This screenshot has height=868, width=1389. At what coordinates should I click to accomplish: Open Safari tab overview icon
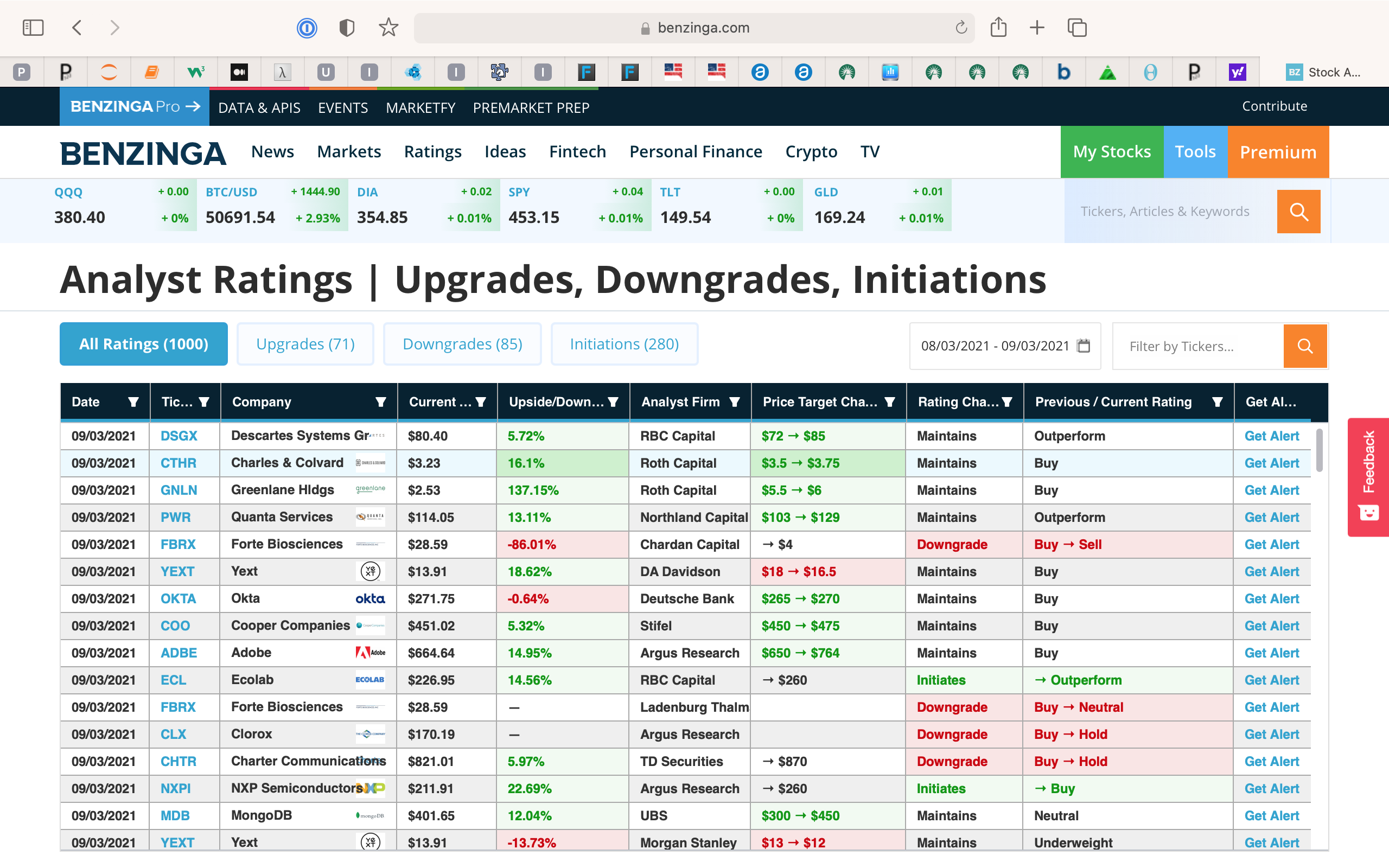pyautogui.click(x=1077, y=28)
